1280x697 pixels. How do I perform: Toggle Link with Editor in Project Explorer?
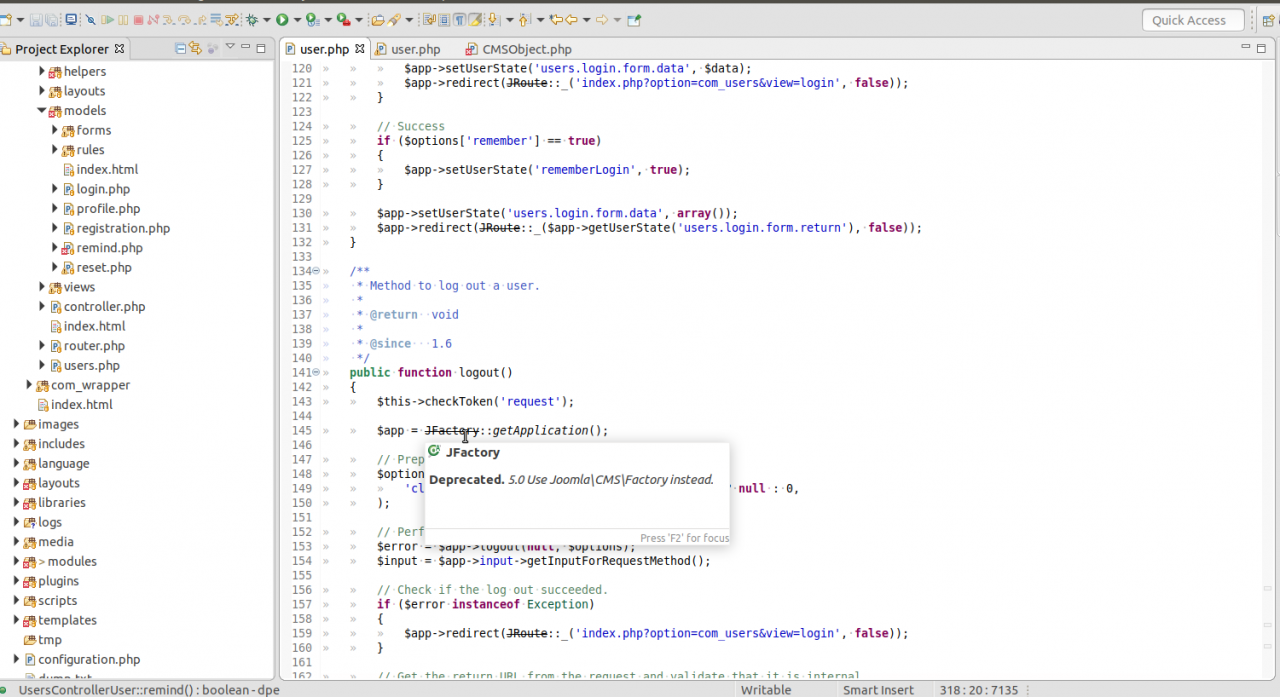pos(196,48)
